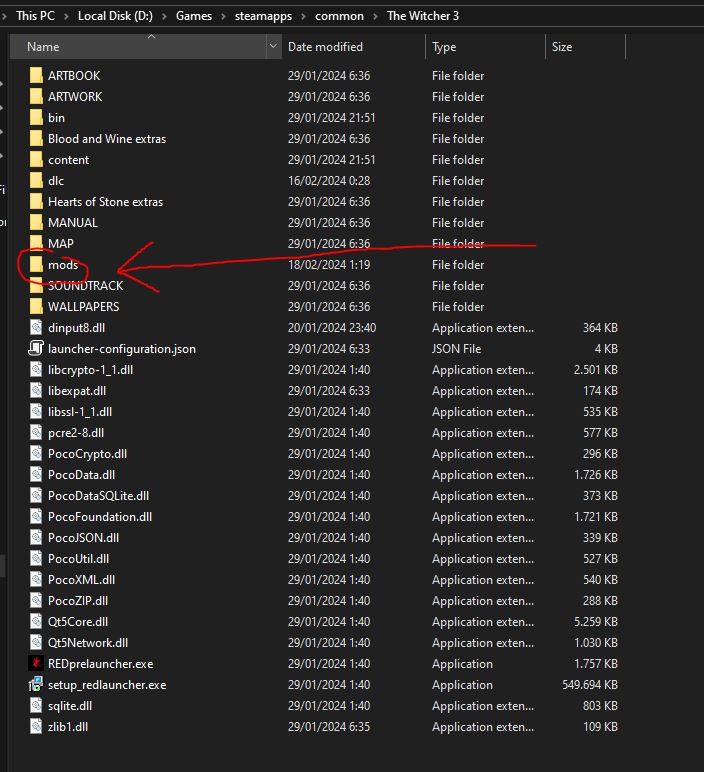Select launcher-configuration.json file icon
The height and width of the screenshot is (772, 704).
click(36, 349)
